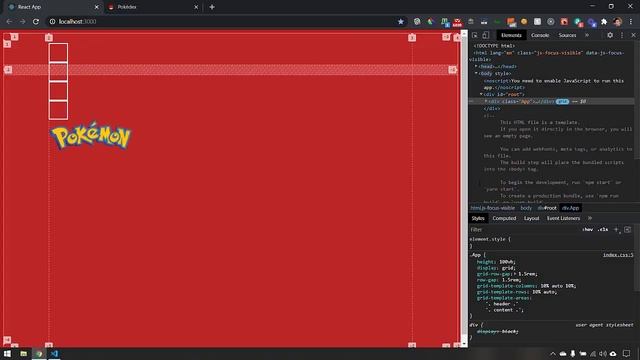The image size is (640, 360).
Task: Open the Windows notification center
Action: (627, 353)
